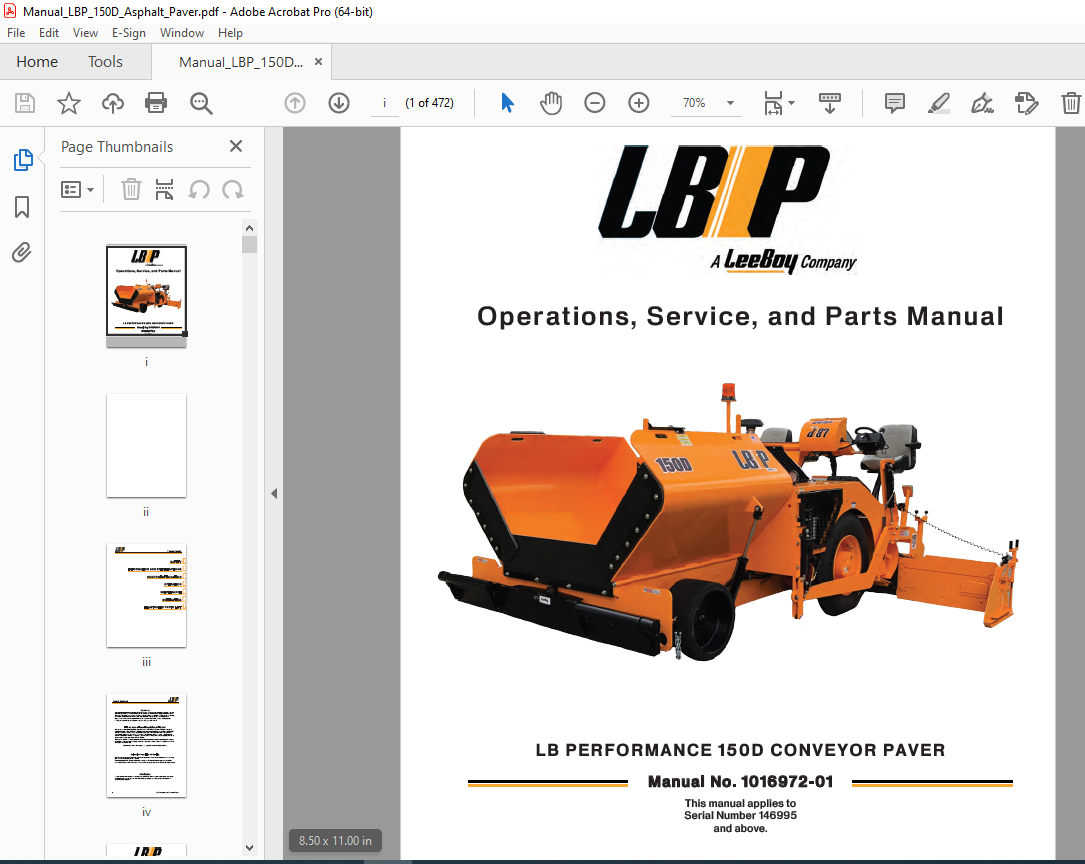Viewport: 1085px width, 864px height.
Task: Activate the hand pan tool
Action: [x=551, y=103]
